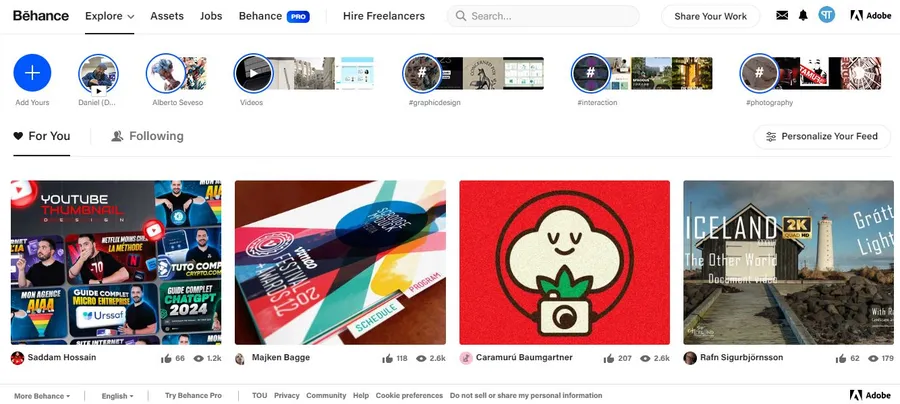Open the user profile avatar

click(827, 15)
